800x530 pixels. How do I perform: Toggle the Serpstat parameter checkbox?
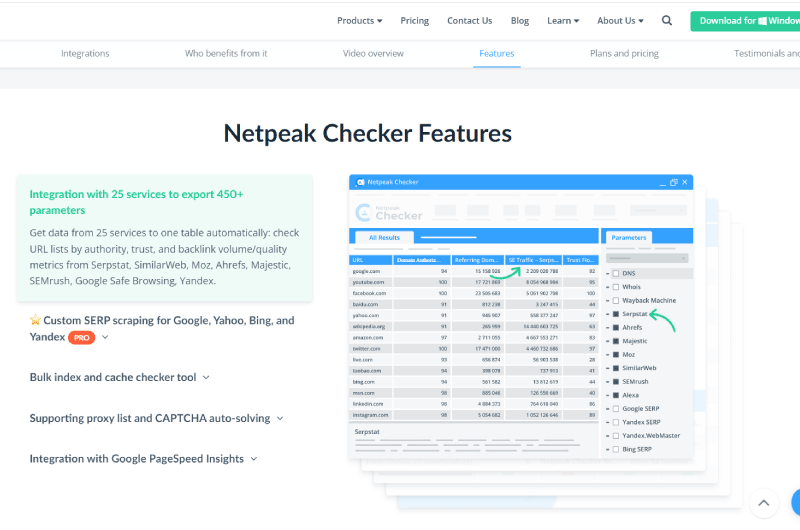pyautogui.click(x=616, y=314)
